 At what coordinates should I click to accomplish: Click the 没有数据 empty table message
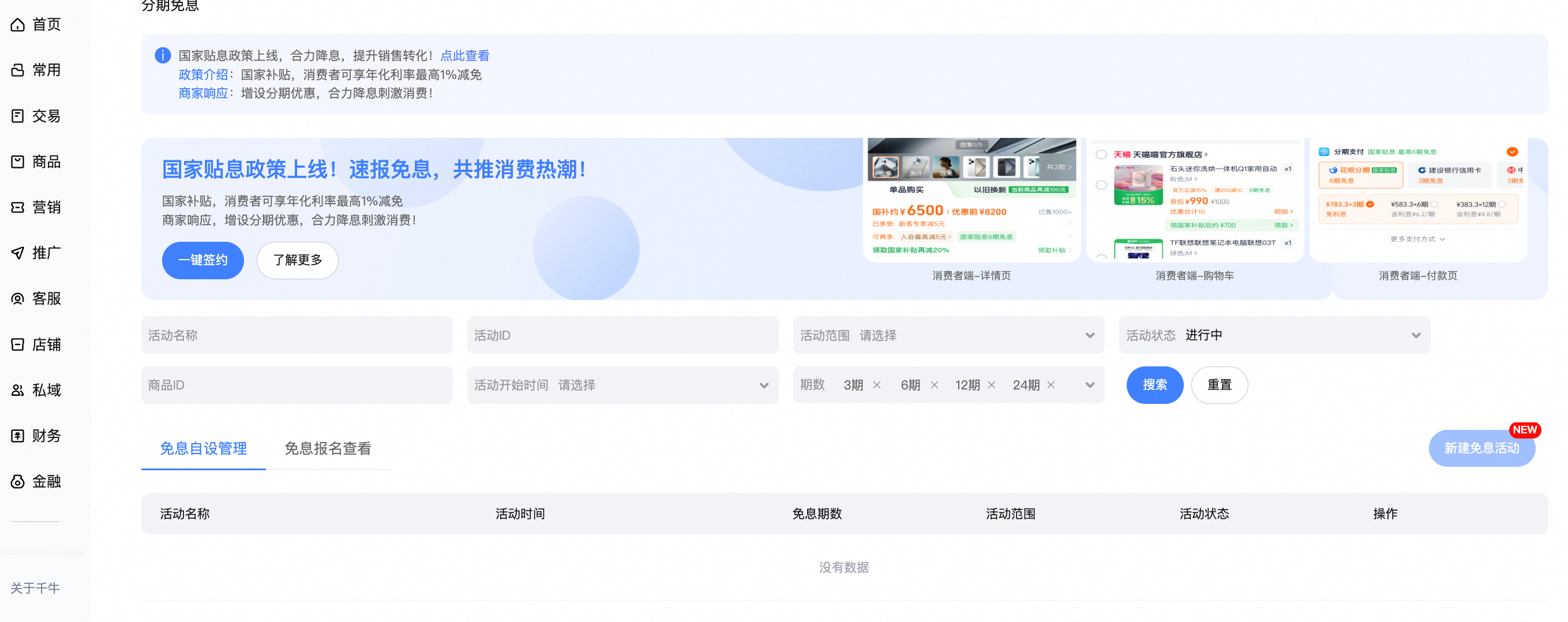coord(843,568)
